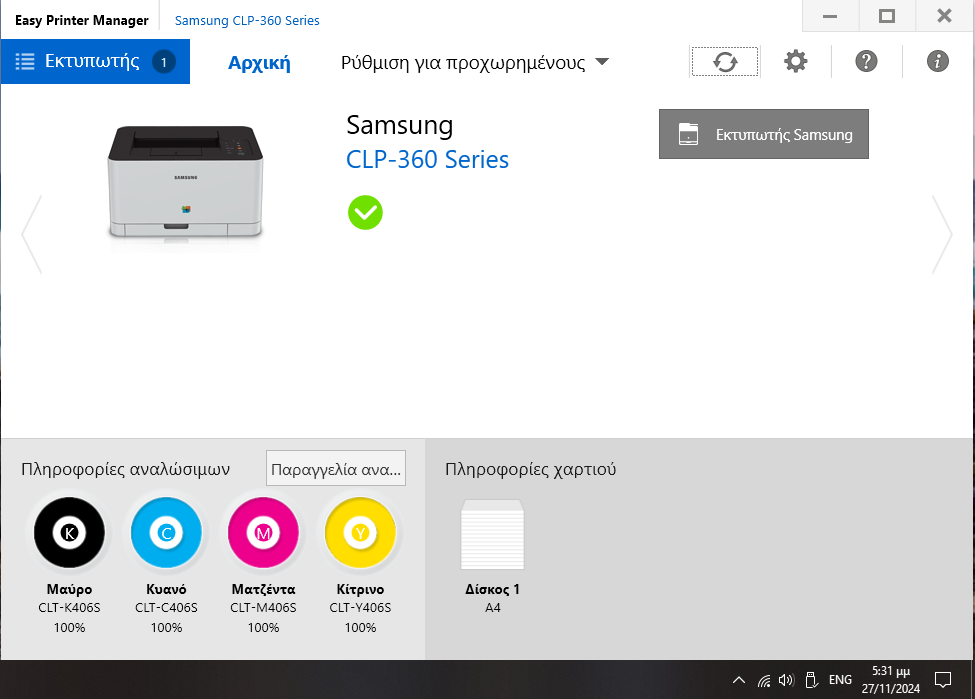The width and height of the screenshot is (975, 699).
Task: Maximize the Easy Printer Manager window
Action: [x=887, y=16]
